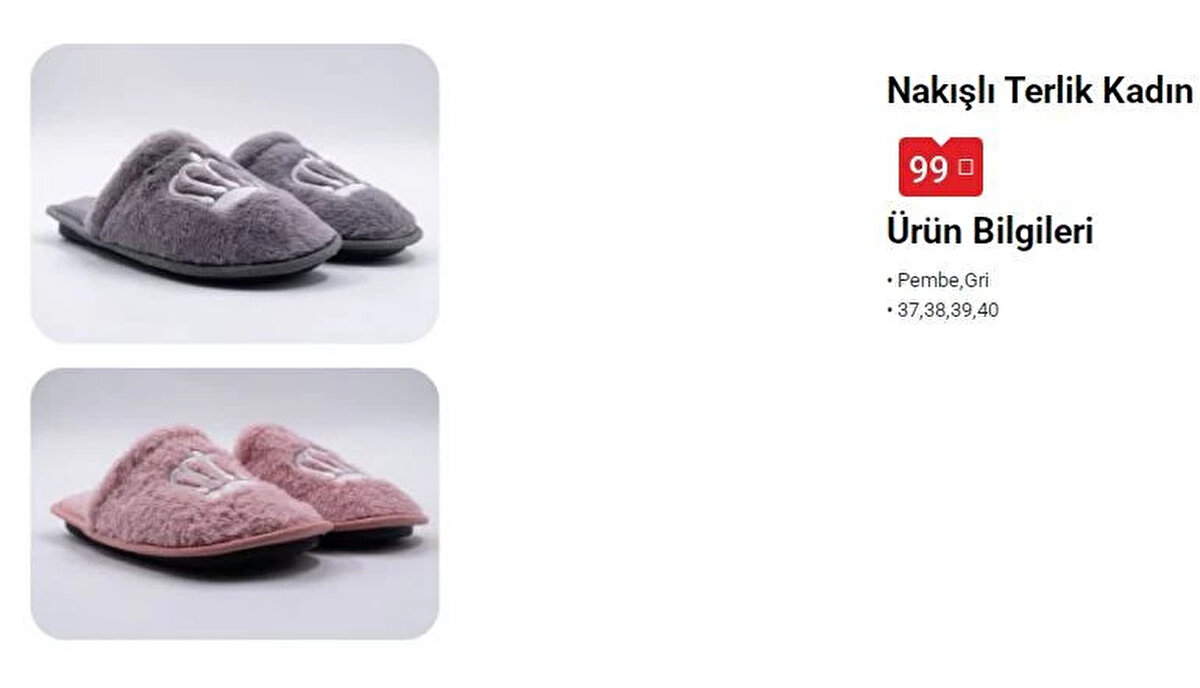
Task: Click the word Kadın in the title
Action: [x=1147, y=91]
